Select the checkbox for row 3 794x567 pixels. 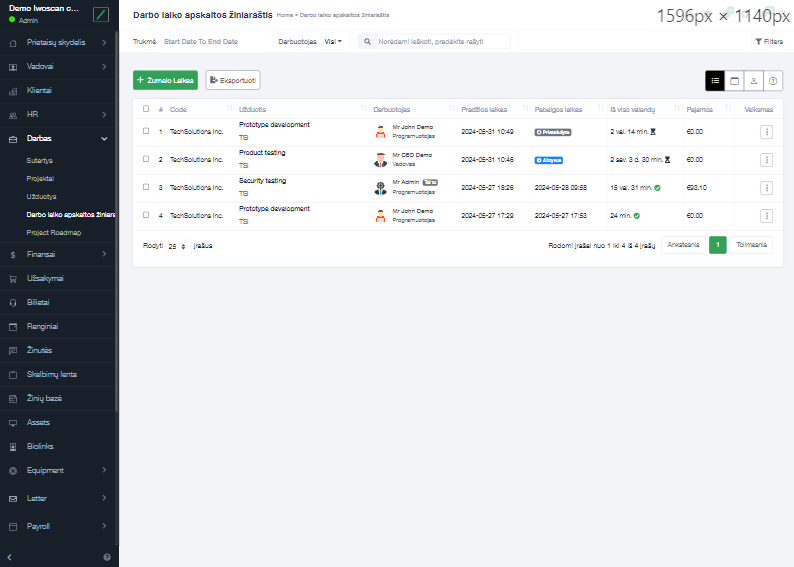tap(146, 187)
